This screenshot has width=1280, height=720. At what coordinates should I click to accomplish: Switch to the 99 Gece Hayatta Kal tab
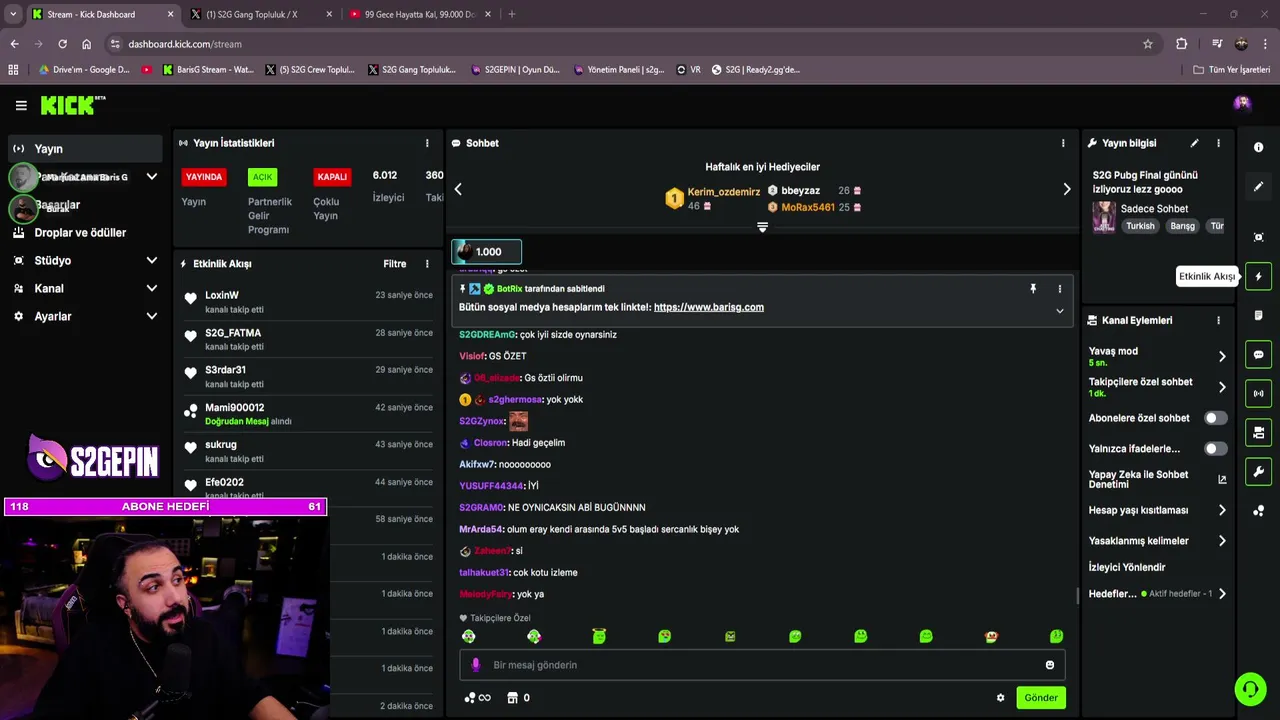[x=418, y=14]
